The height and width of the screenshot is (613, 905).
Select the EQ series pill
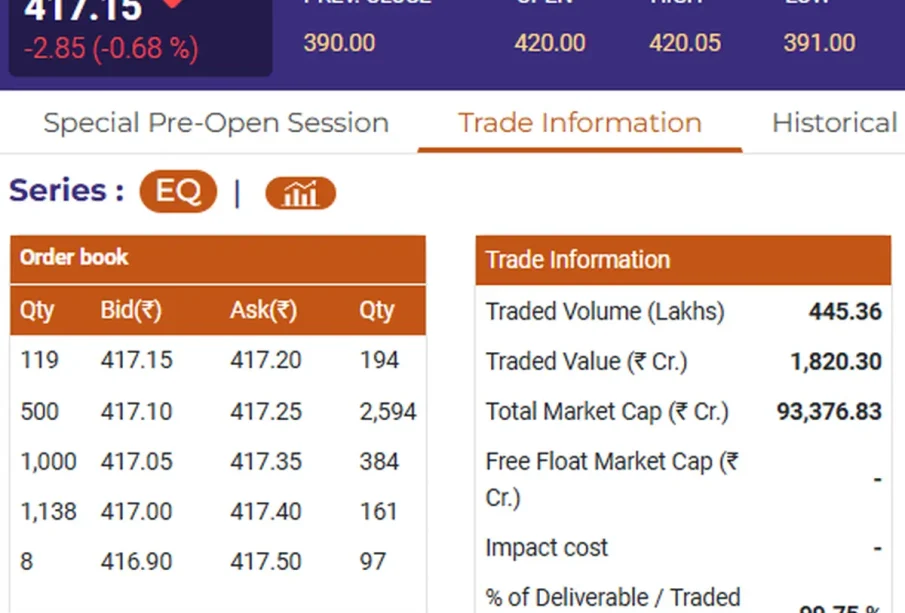178,191
